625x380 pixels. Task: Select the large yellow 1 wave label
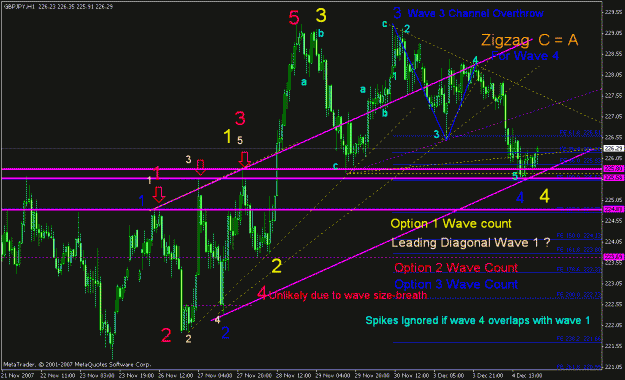click(227, 137)
